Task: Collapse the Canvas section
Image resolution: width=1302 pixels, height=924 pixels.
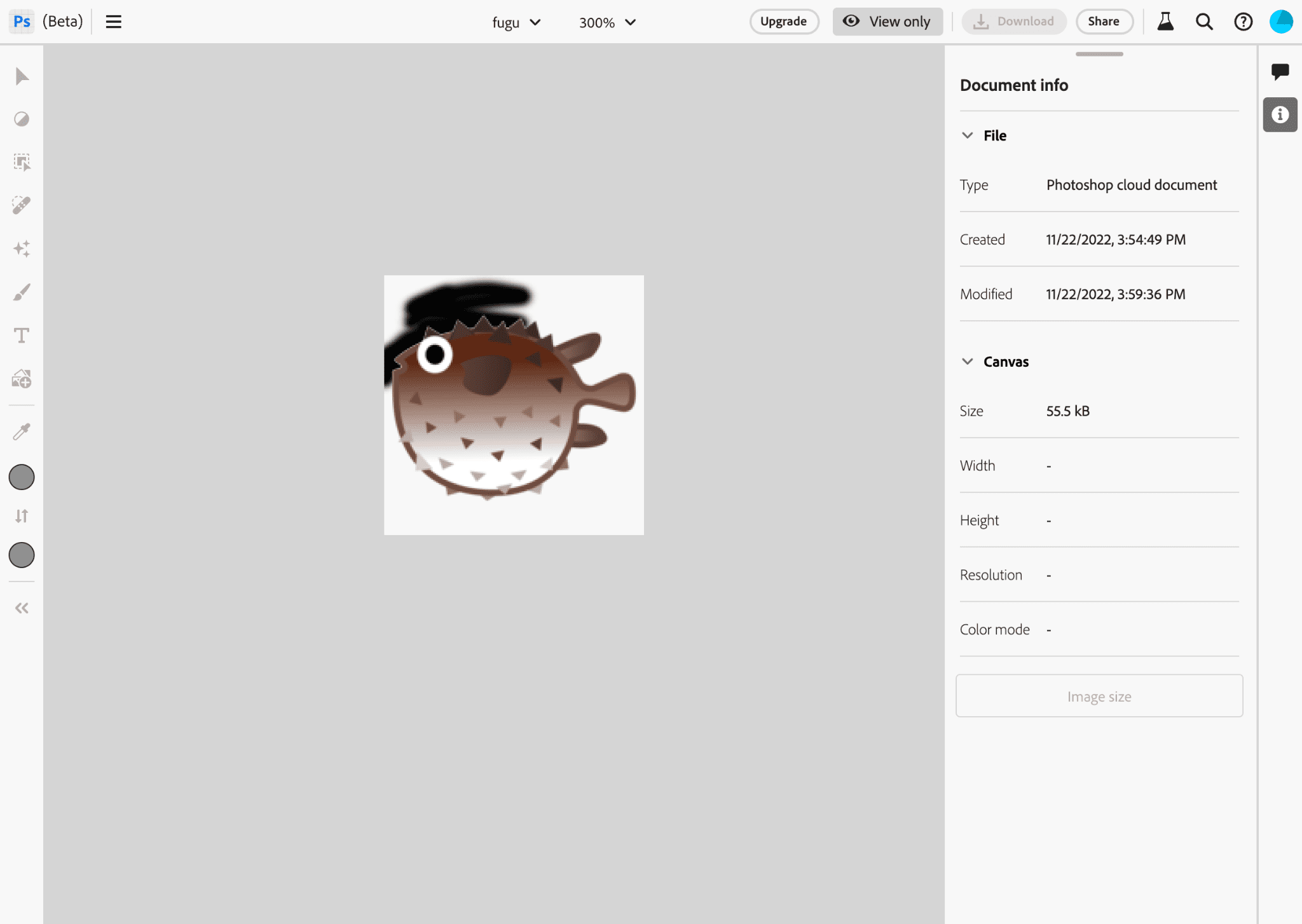Action: 967,361
